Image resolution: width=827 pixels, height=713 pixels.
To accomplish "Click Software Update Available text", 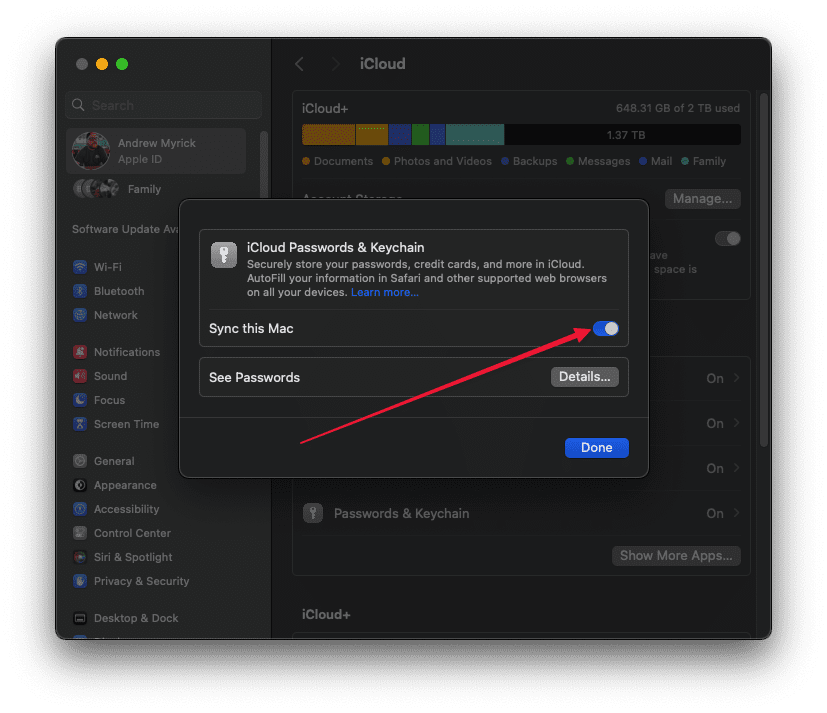I will coord(126,229).
